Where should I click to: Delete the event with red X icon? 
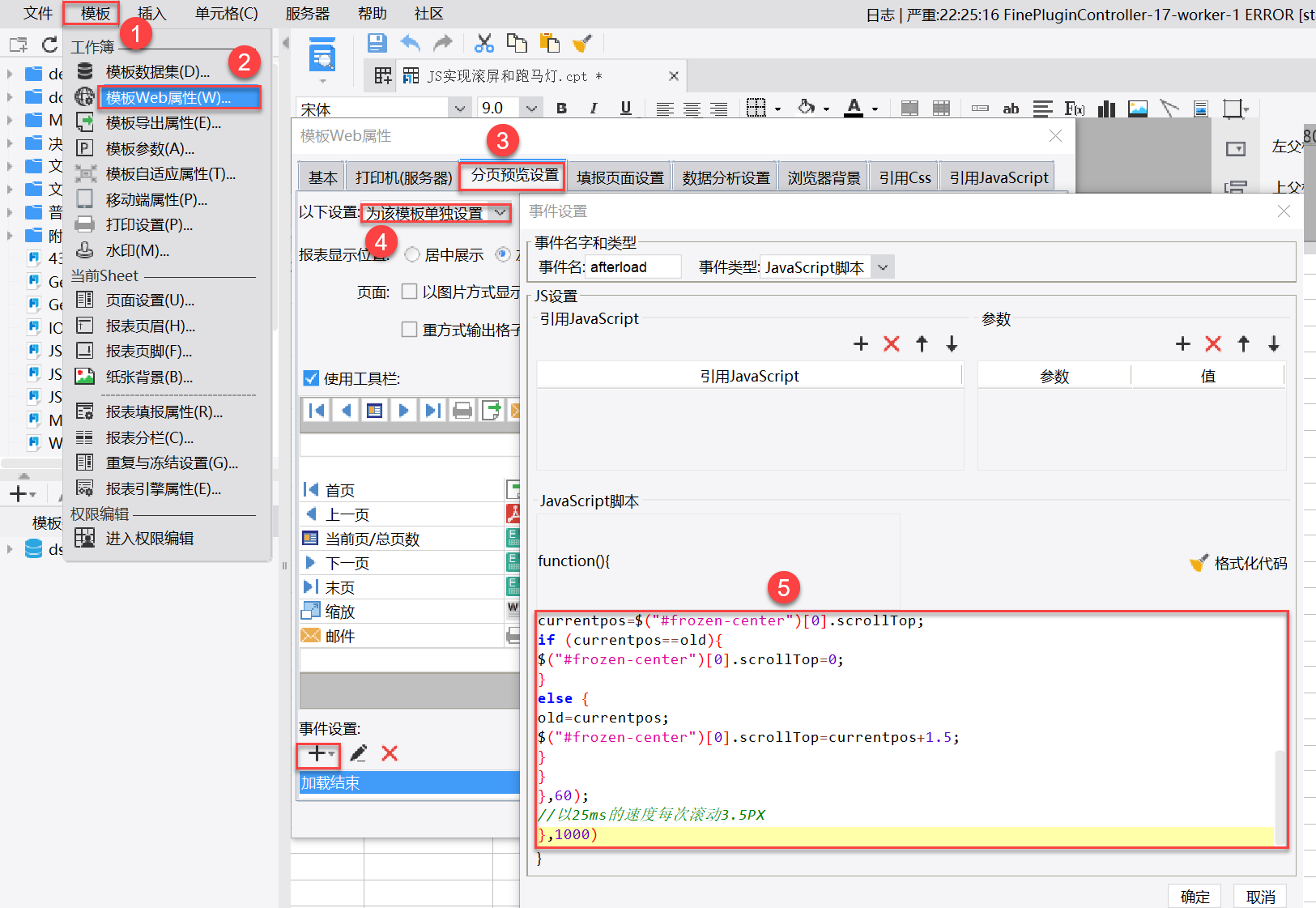(390, 753)
